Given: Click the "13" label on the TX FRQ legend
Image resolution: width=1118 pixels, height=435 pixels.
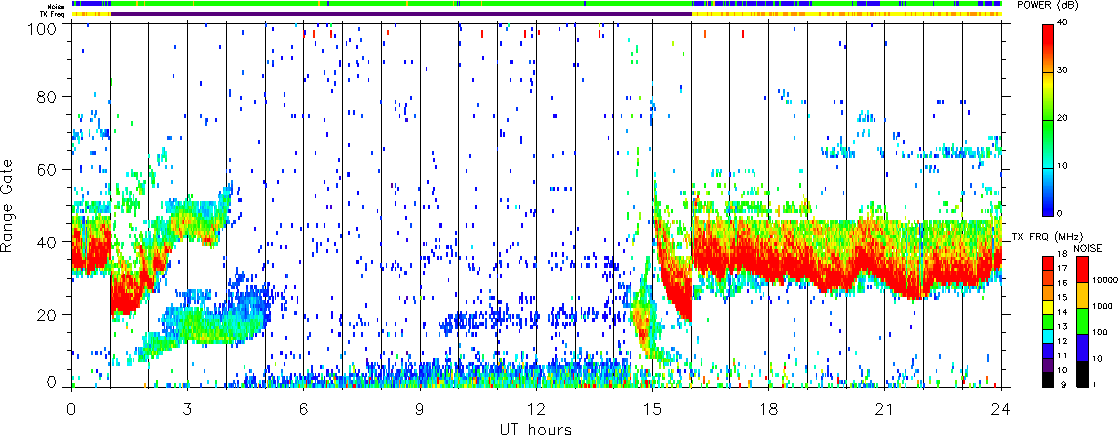Looking at the screenshot, I should [1062, 327].
